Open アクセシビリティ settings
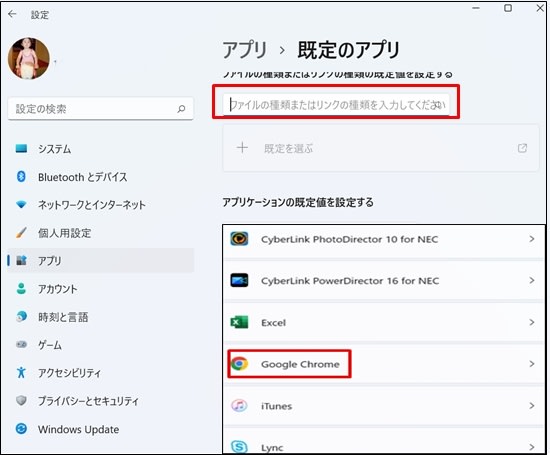 point(100,373)
